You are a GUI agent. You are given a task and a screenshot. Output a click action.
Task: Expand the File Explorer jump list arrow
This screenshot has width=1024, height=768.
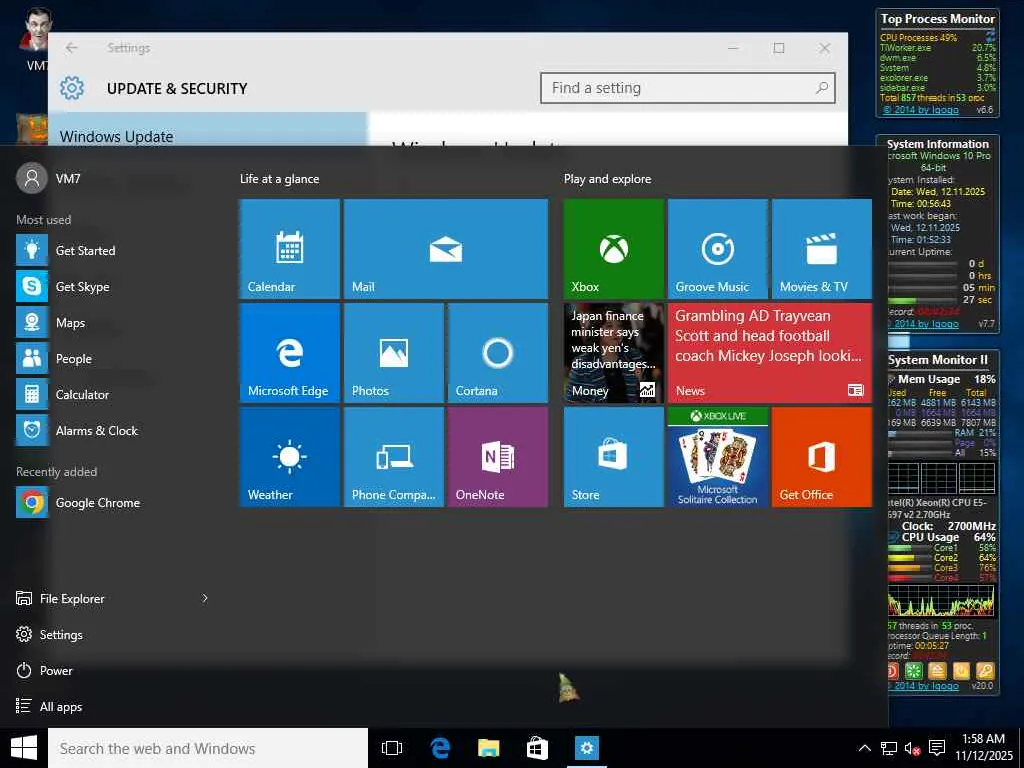[204, 598]
